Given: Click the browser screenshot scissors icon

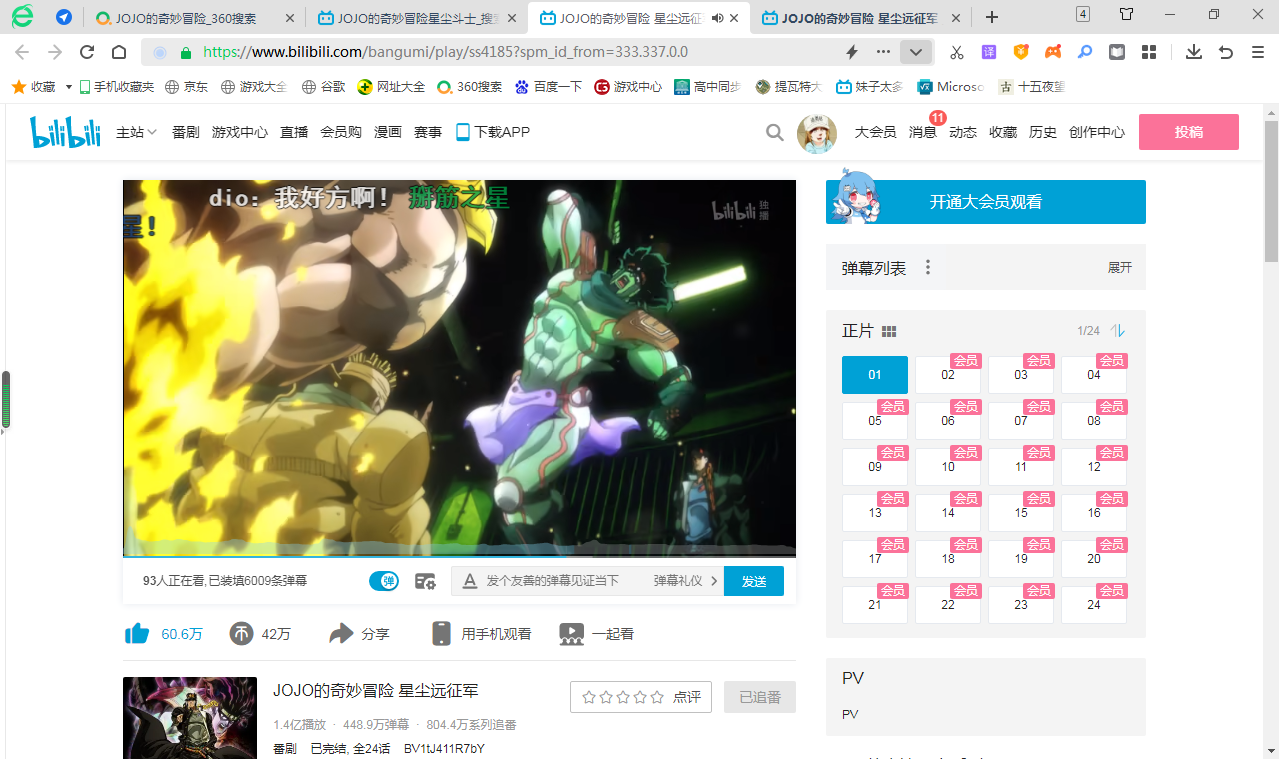Looking at the screenshot, I should (957, 52).
